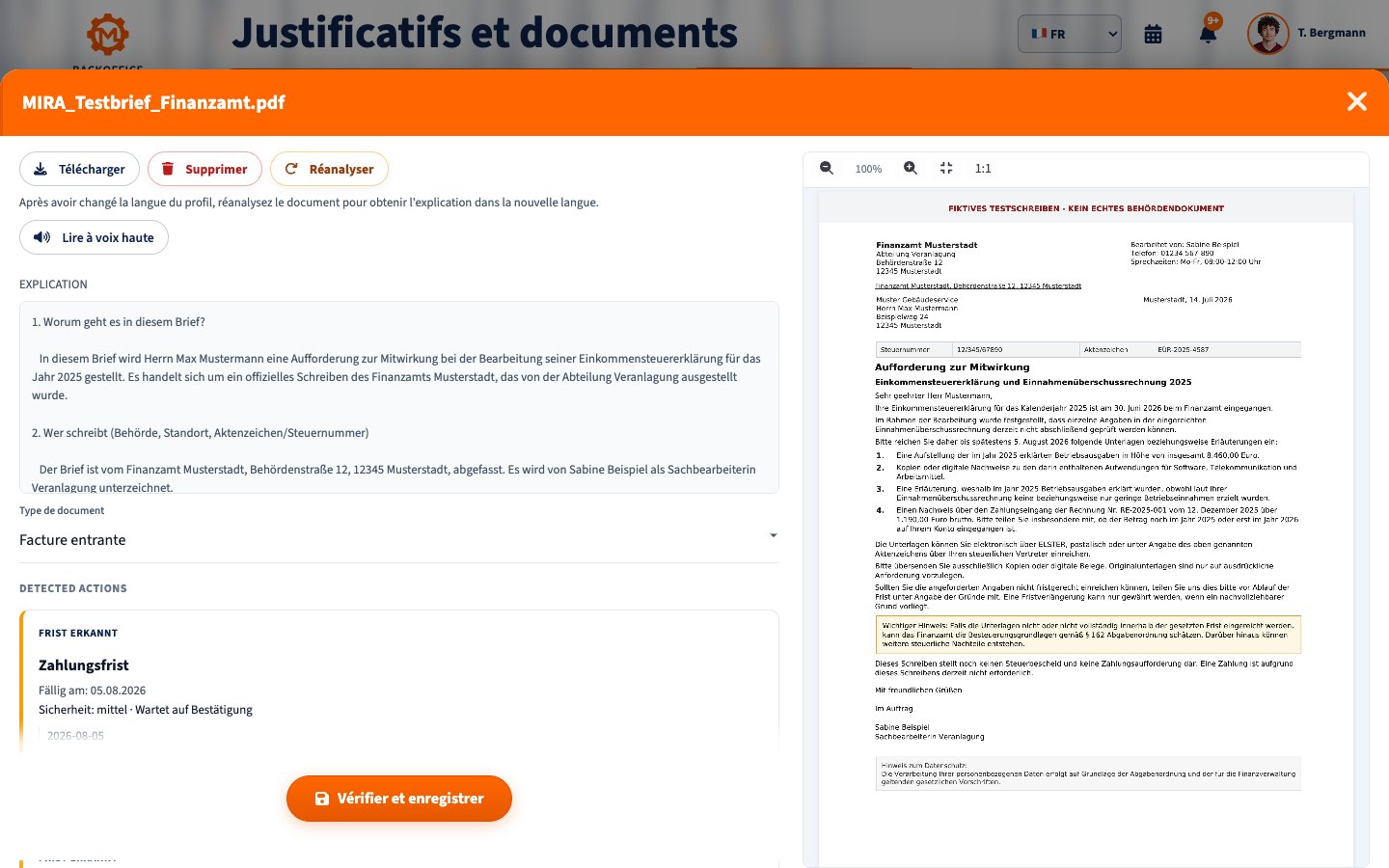1389x868 pixels.
Task: Click the save icon in Vérifier button
Action: tap(322, 799)
